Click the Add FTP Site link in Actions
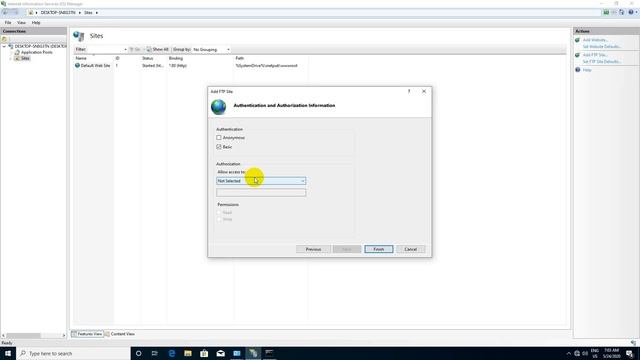640x360 pixels. (595, 55)
